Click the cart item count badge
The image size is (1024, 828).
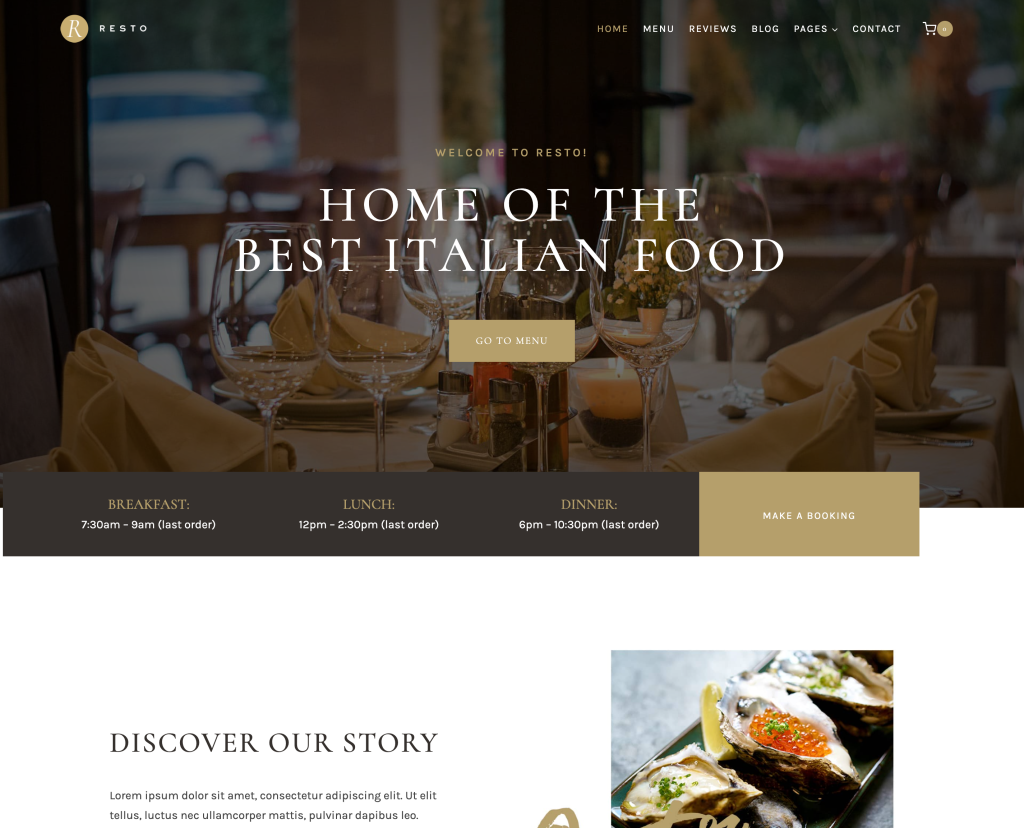(944, 29)
